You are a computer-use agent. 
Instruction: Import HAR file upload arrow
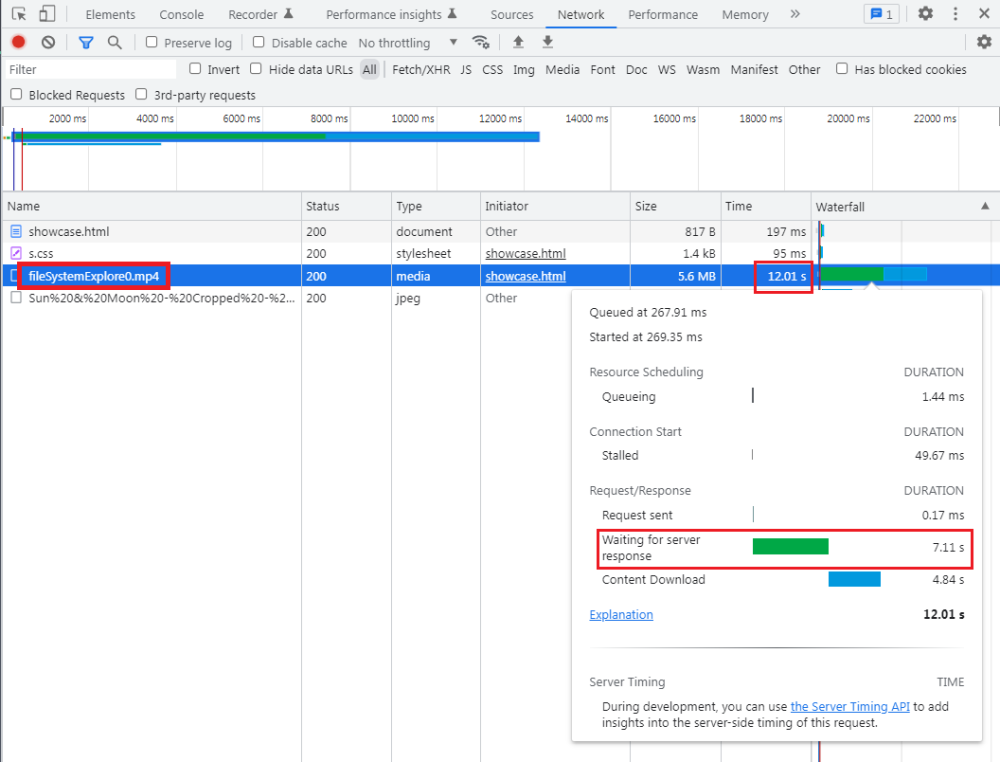[518, 42]
